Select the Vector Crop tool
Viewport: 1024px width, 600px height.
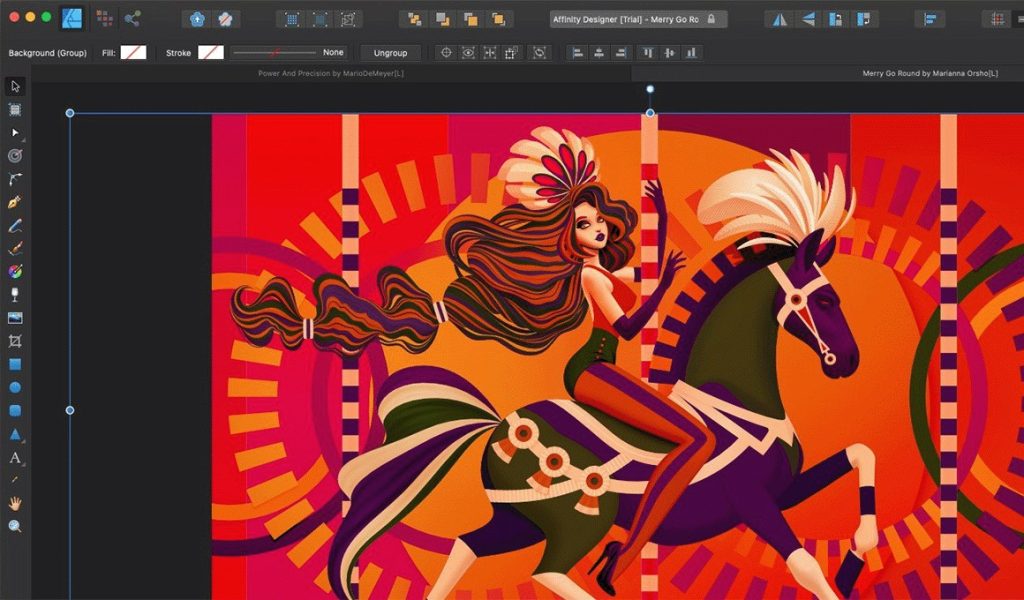tap(15, 341)
